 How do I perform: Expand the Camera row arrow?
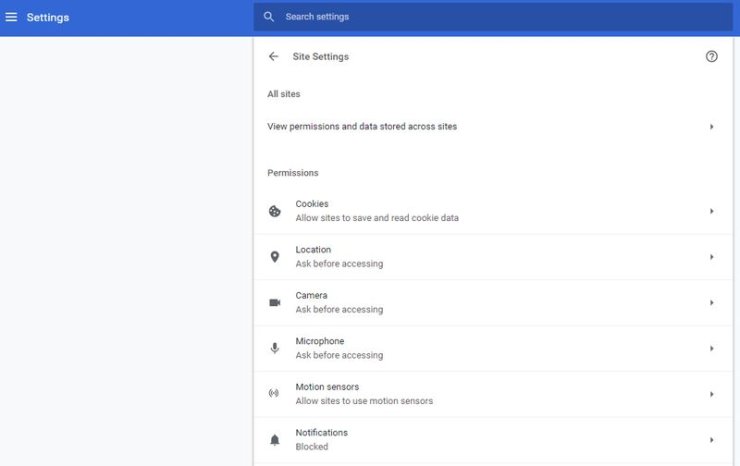point(711,303)
